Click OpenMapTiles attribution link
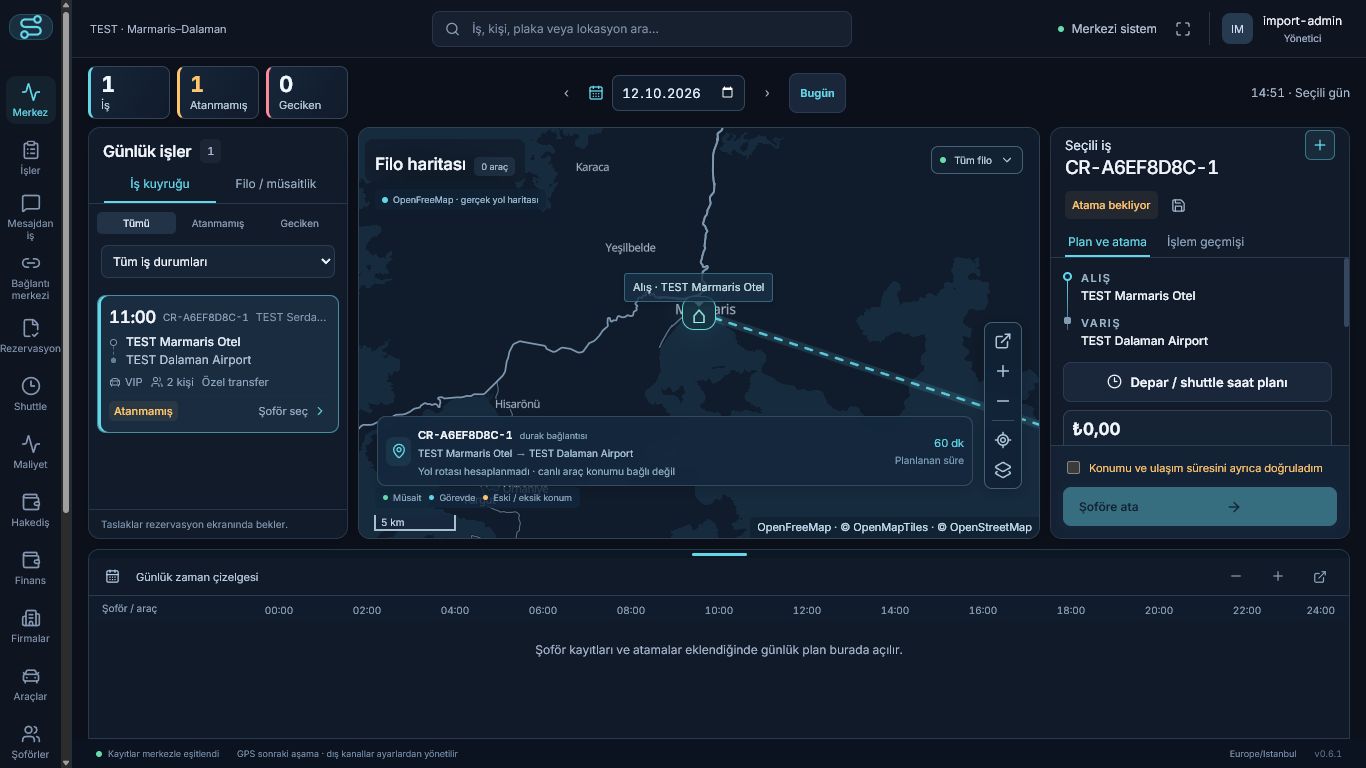Image resolution: width=1366 pixels, height=768 pixels. tap(890, 527)
